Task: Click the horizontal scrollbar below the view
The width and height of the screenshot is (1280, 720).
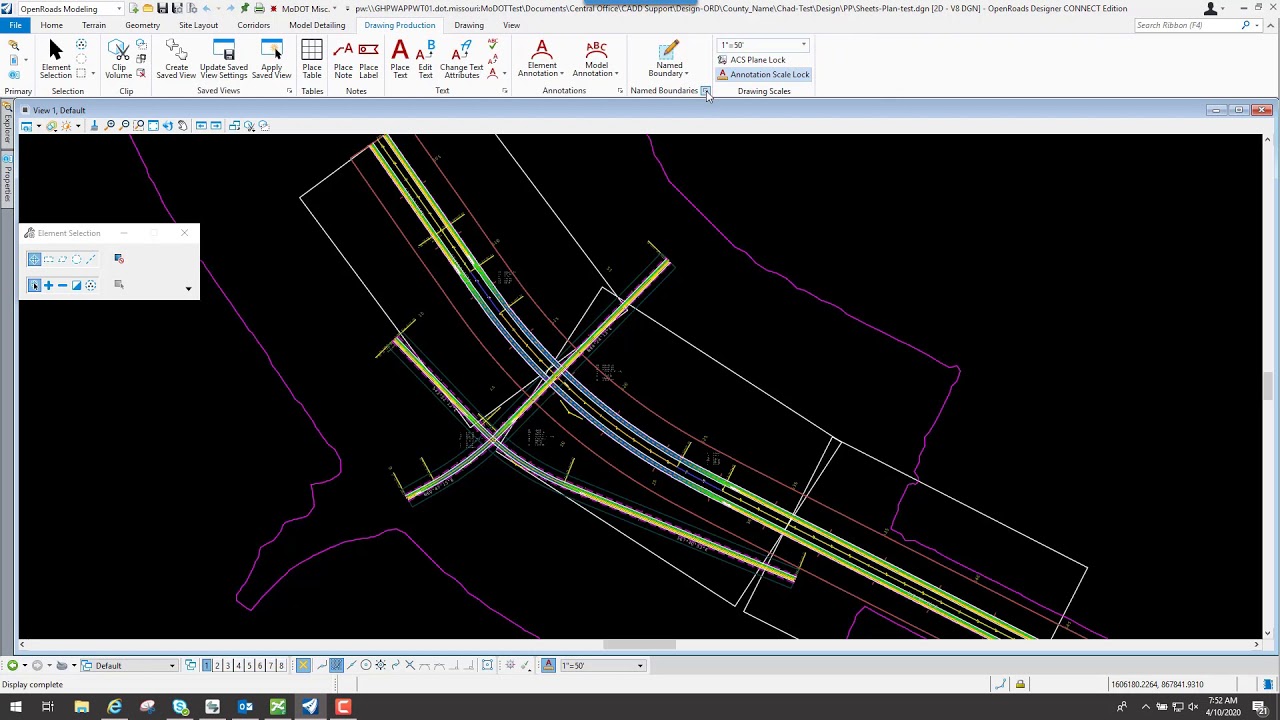Action: (x=638, y=645)
